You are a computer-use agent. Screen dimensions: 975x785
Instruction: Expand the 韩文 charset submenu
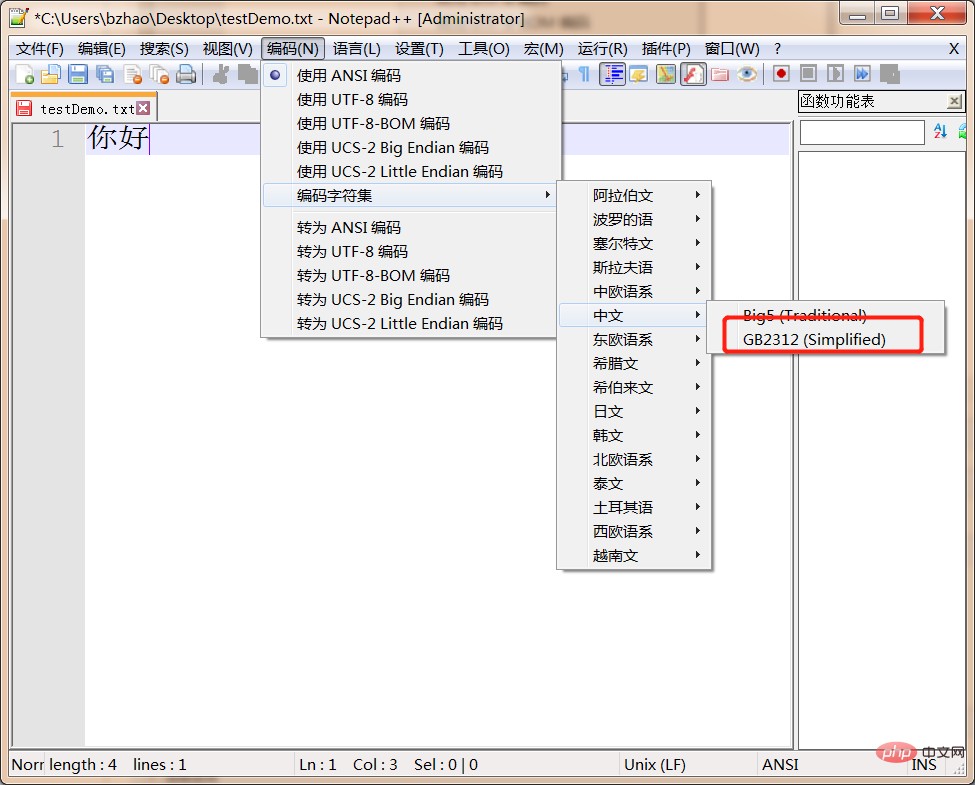[634, 435]
